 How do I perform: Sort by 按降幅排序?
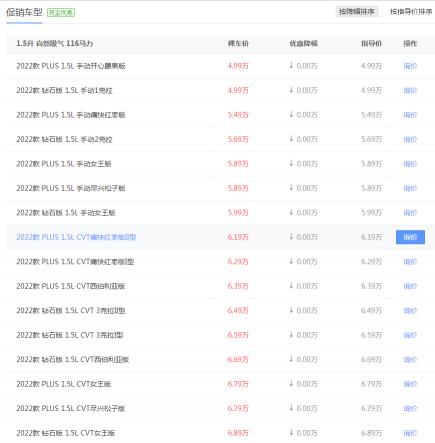(357, 12)
